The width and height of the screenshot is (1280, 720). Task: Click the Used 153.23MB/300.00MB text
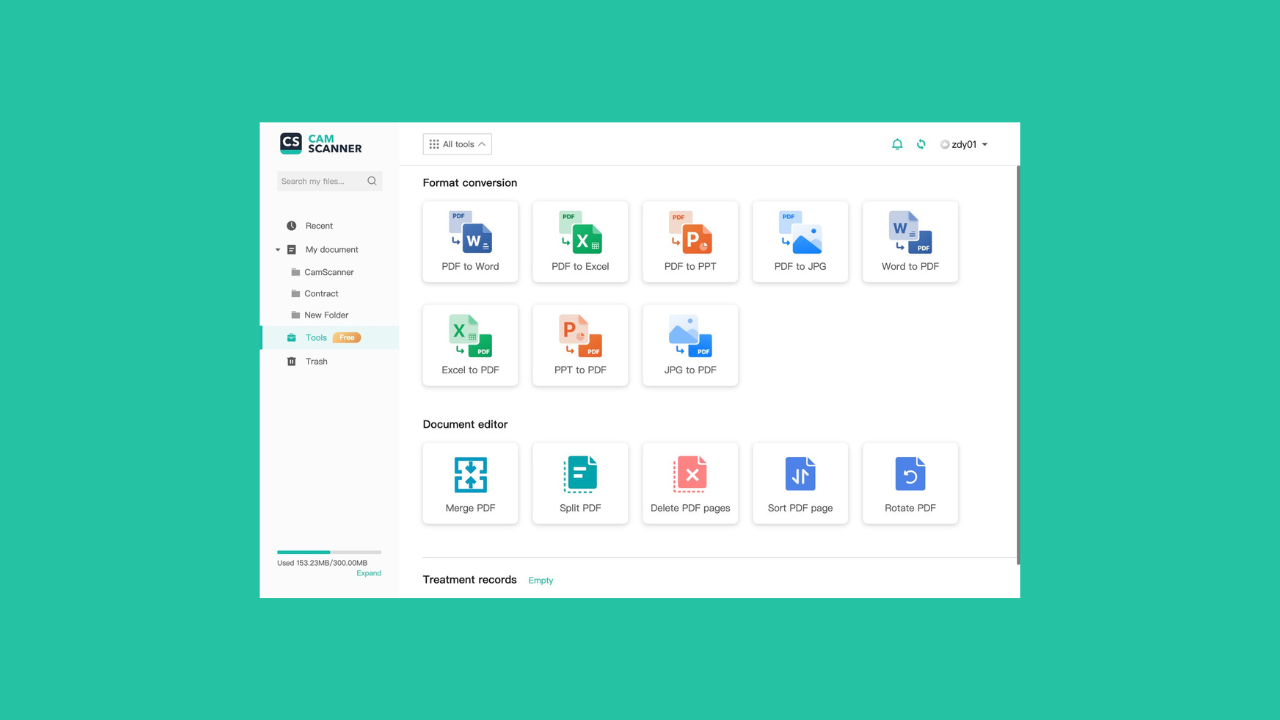[322, 563]
